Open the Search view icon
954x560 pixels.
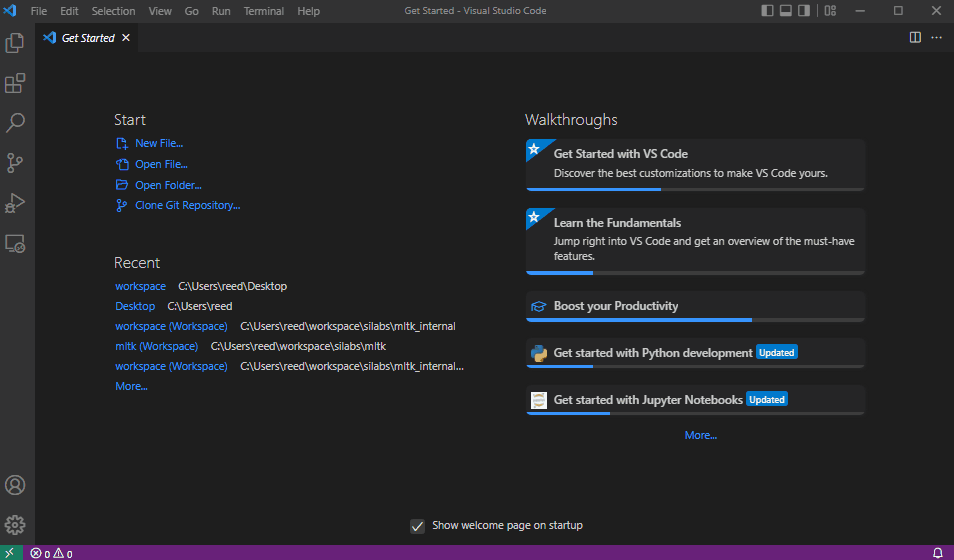(x=15, y=123)
